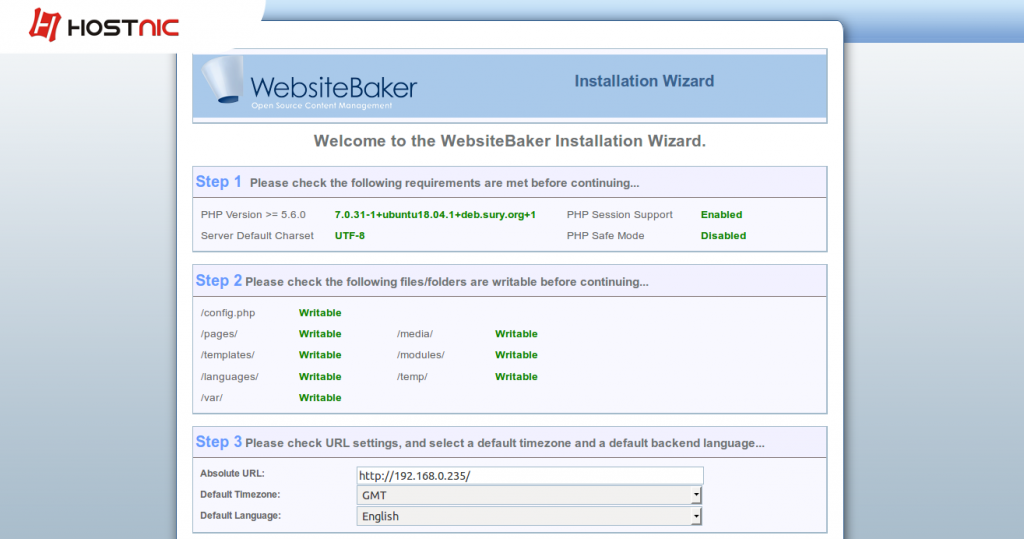This screenshot has height=539, width=1024.
Task: Click the /temp/ folder entry
Action: 412,376
